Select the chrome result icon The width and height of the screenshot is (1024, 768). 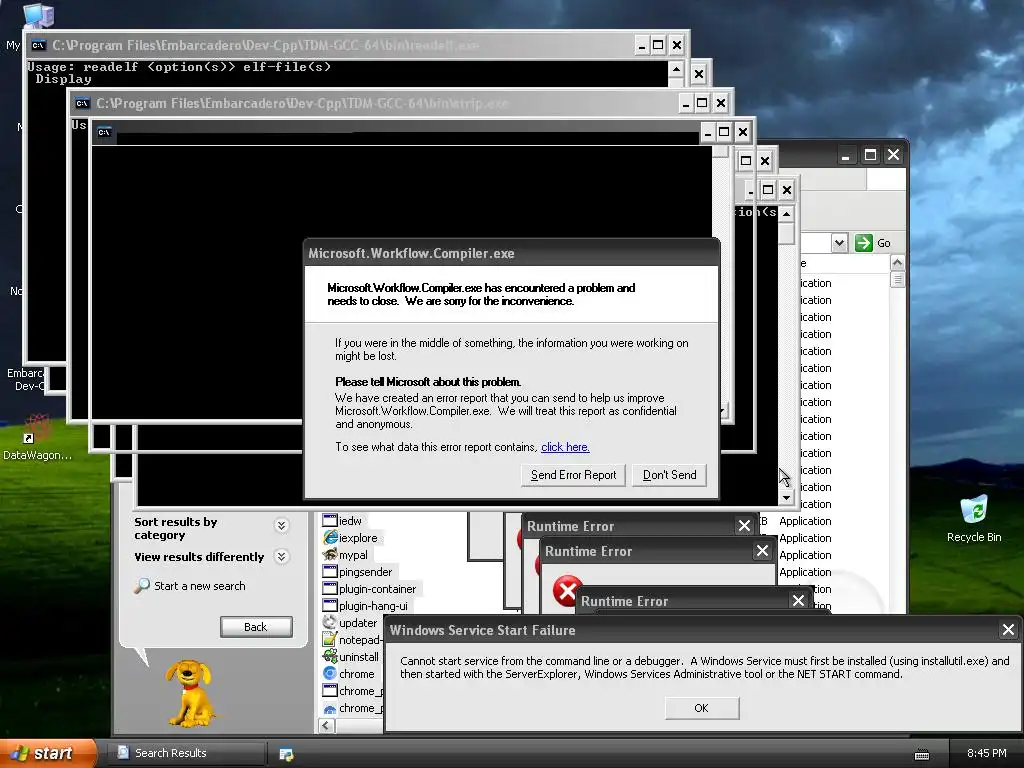[330, 673]
